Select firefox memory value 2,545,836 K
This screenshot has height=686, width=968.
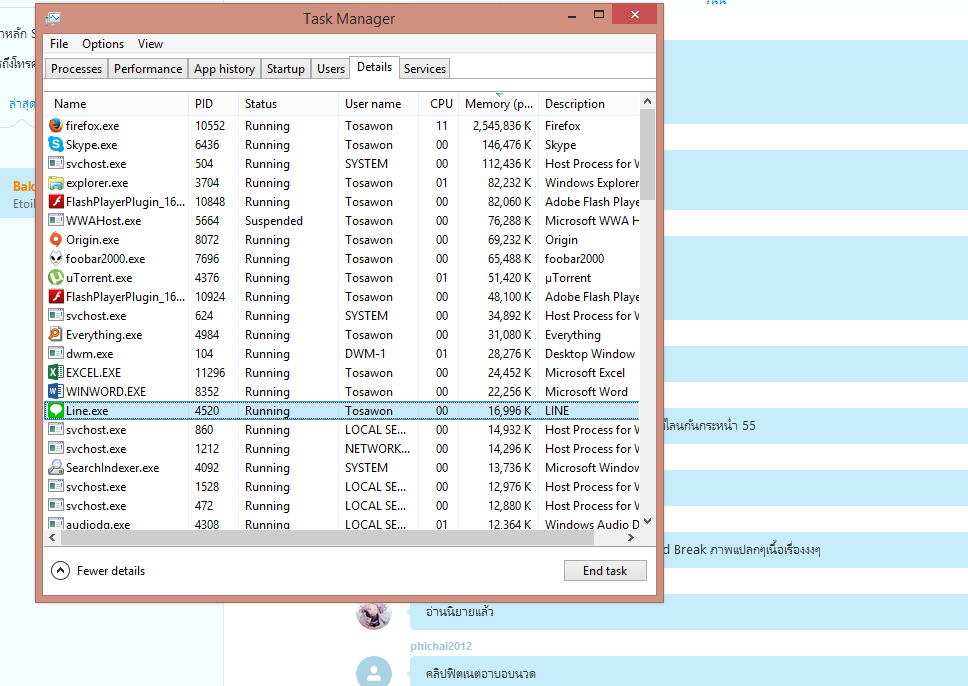(502, 125)
